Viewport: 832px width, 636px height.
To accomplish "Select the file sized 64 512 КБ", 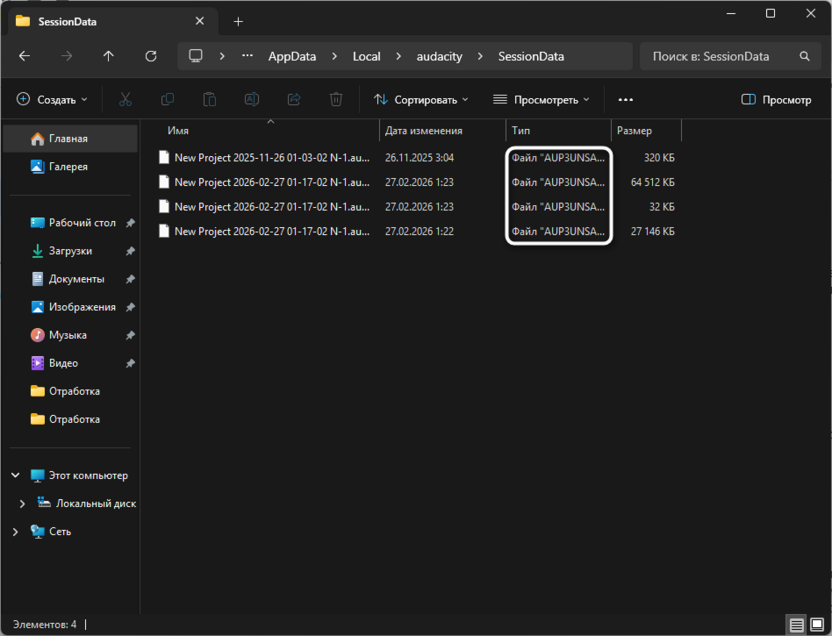I will pos(270,182).
